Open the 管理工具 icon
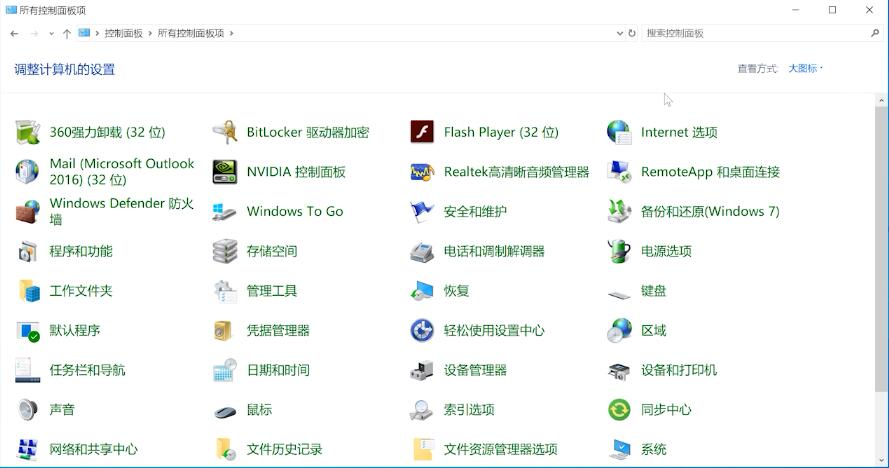Screen dimensions: 889x468 pos(225,291)
